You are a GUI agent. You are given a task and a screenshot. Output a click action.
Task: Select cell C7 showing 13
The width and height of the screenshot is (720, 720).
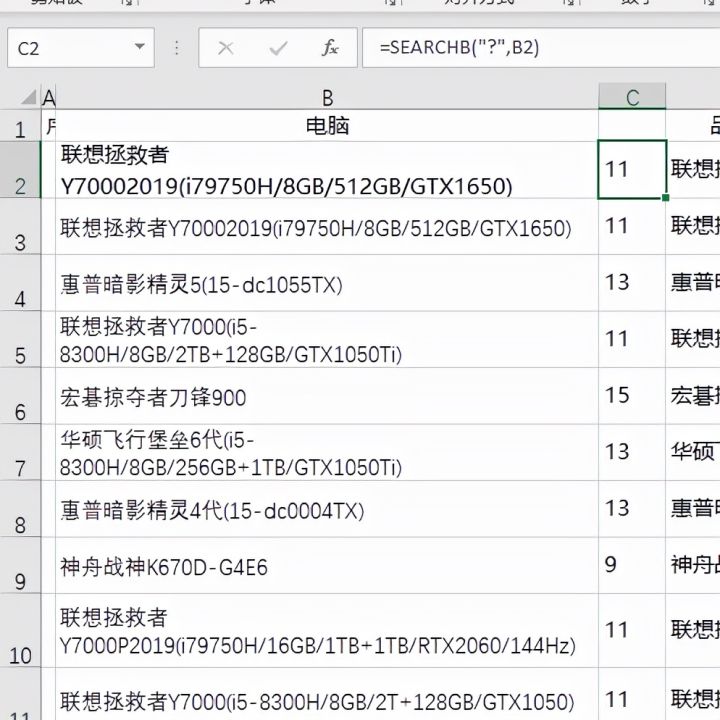point(632,452)
